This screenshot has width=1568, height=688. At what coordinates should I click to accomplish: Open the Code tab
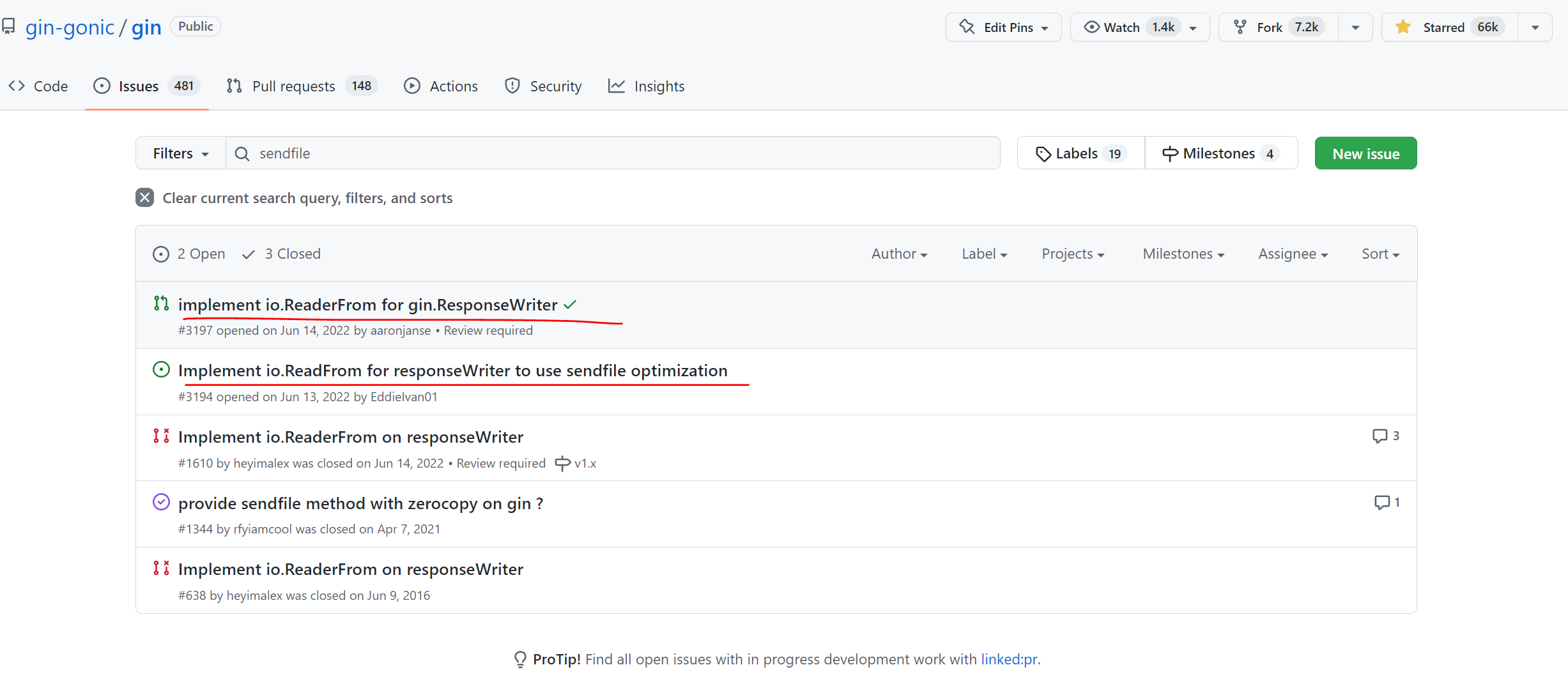(38, 86)
